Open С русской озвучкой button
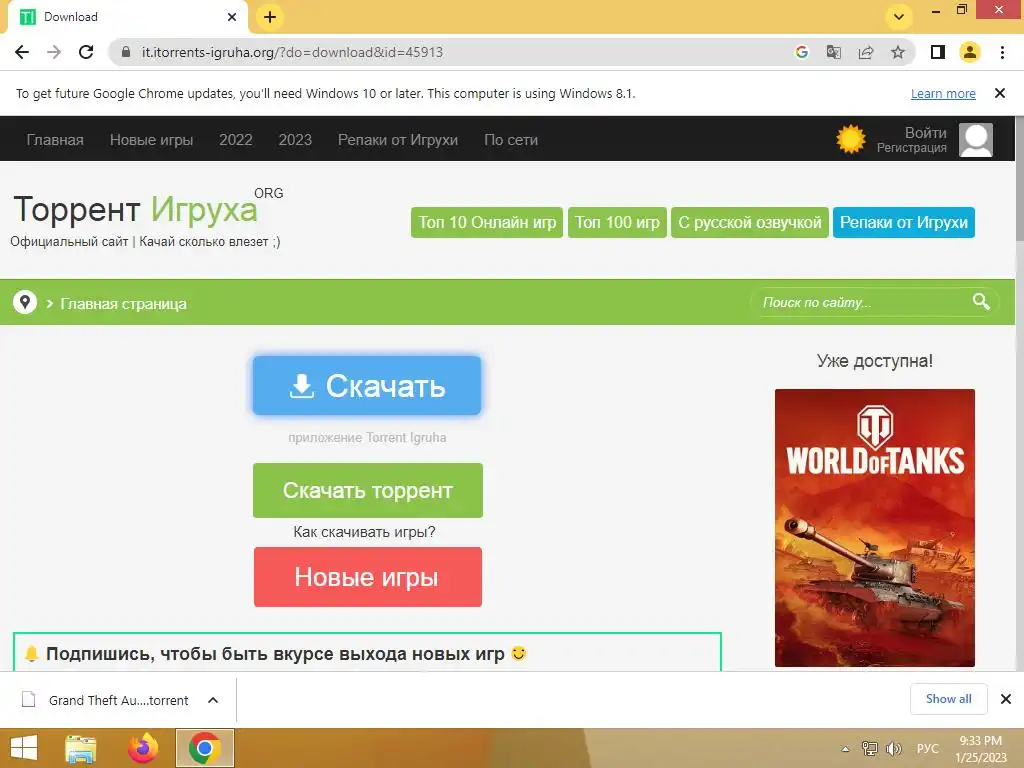 click(750, 223)
